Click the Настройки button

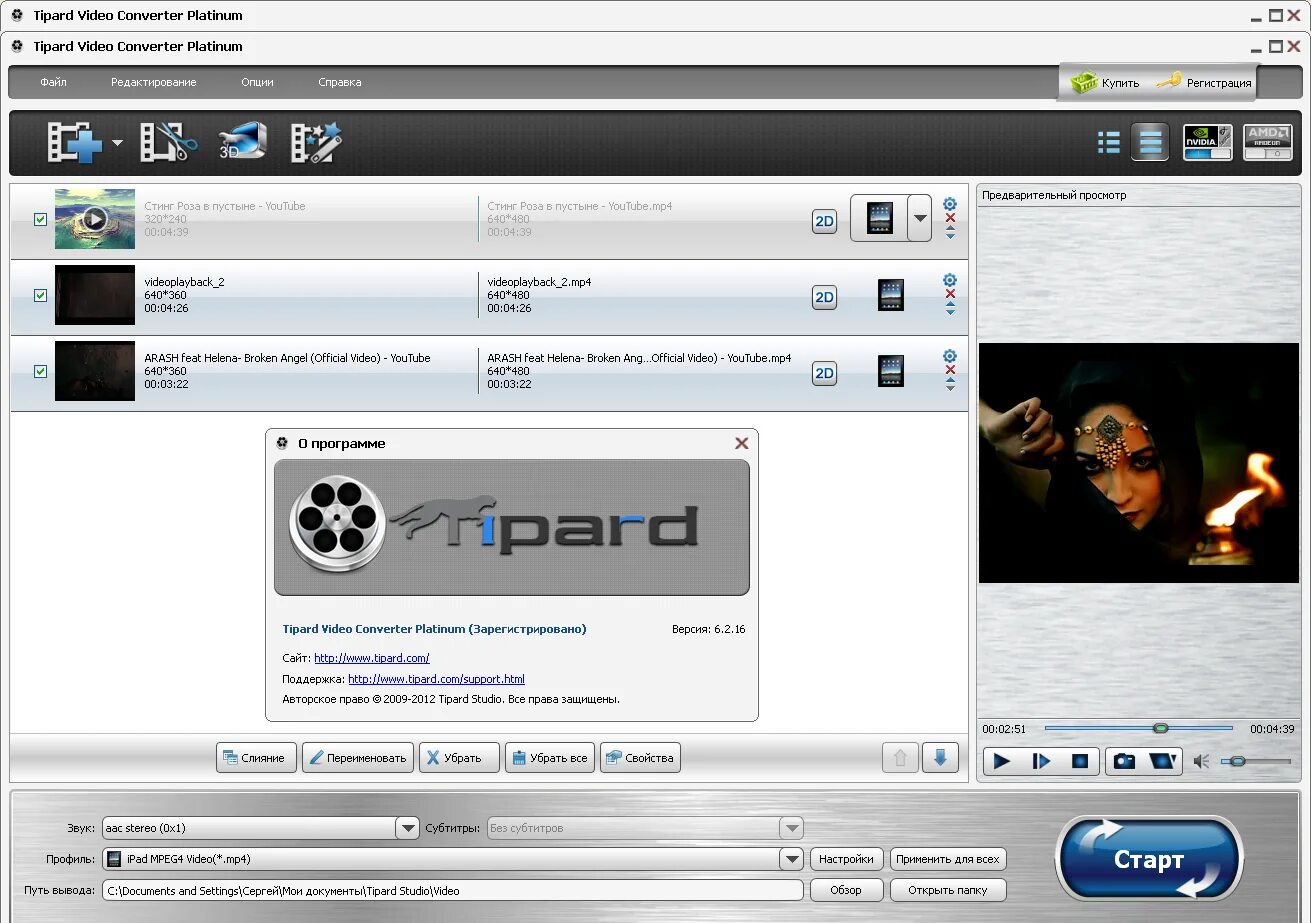846,859
